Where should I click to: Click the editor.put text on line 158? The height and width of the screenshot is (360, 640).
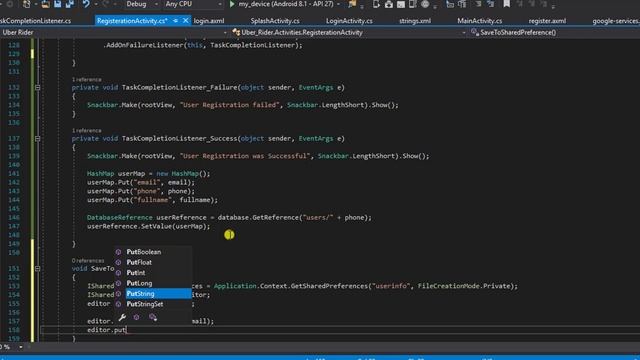[x=107, y=330]
